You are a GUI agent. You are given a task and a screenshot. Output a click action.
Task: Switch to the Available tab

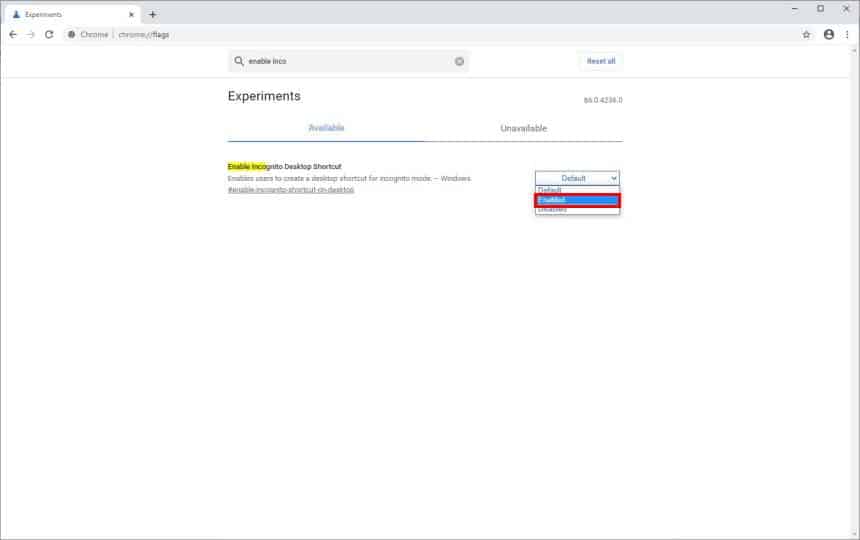pos(326,128)
